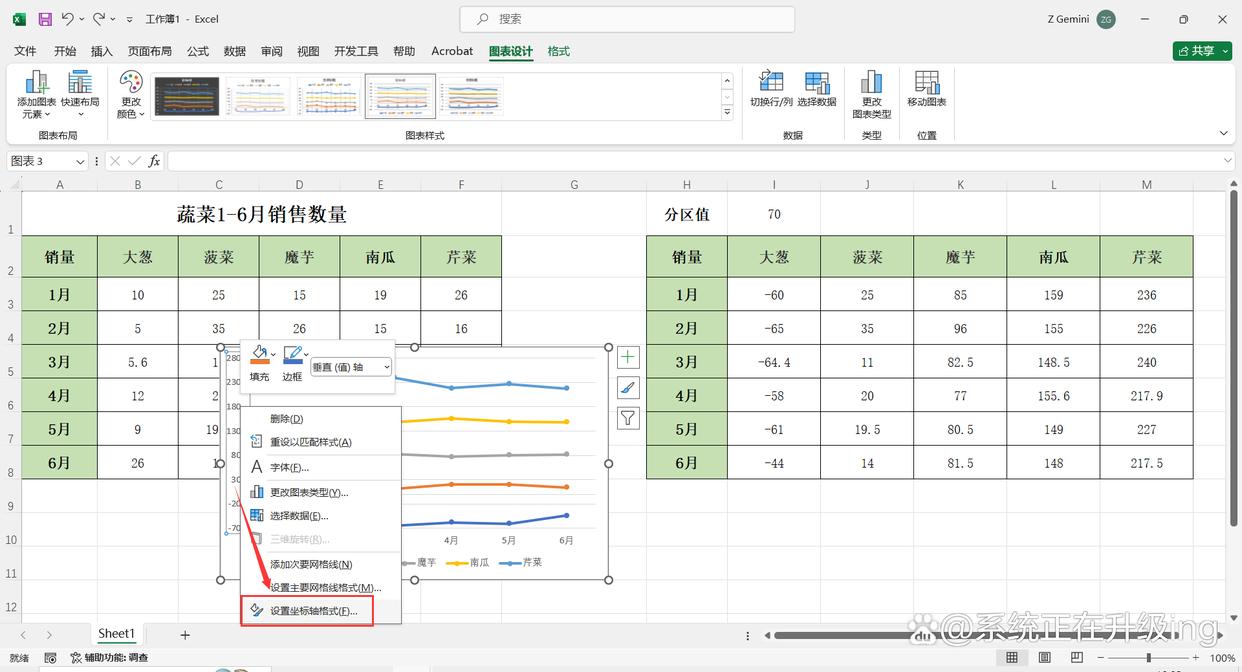Switch to Normal view in status bar
1242x672 pixels.
coord(1012,658)
